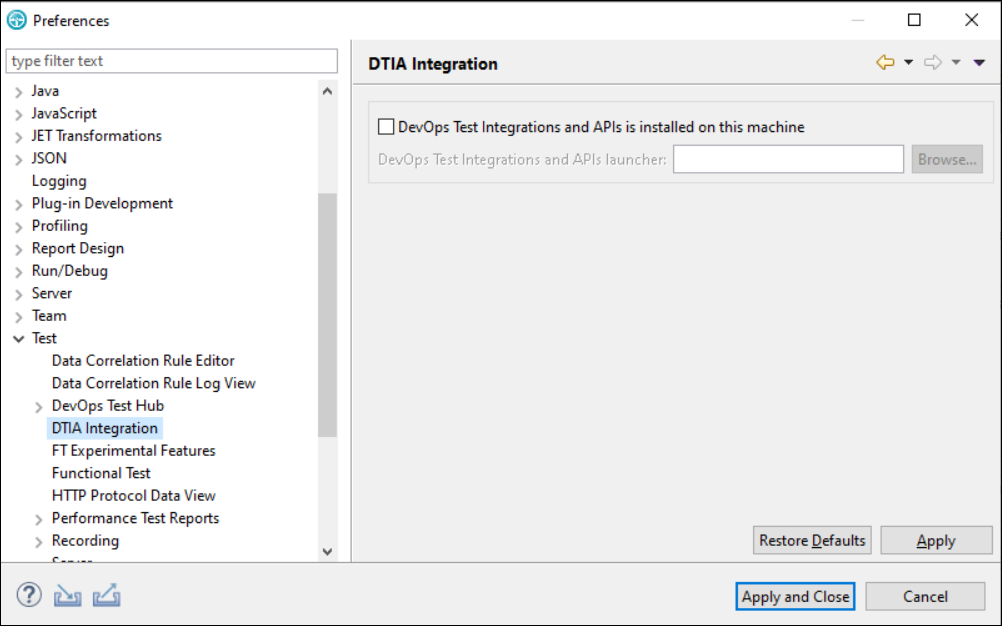
Task: Click the Browse button for the launcher path
Action: click(x=946, y=158)
